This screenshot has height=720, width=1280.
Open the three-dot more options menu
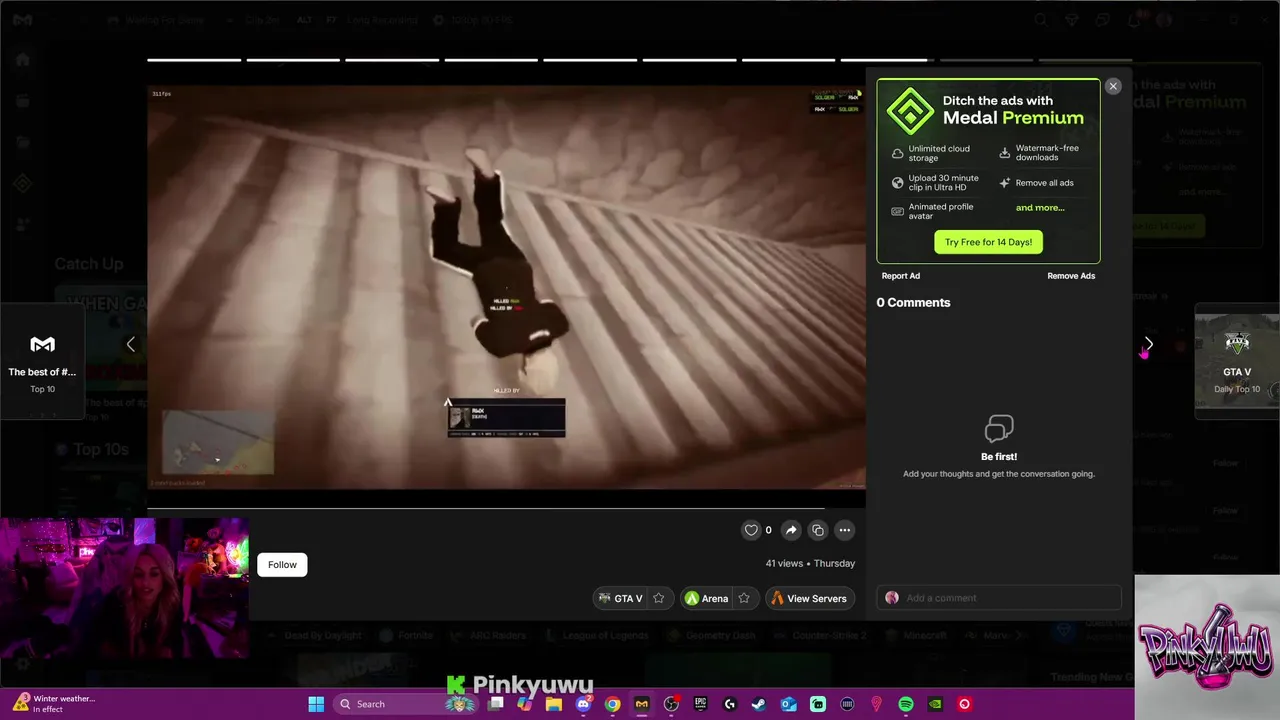(x=845, y=530)
